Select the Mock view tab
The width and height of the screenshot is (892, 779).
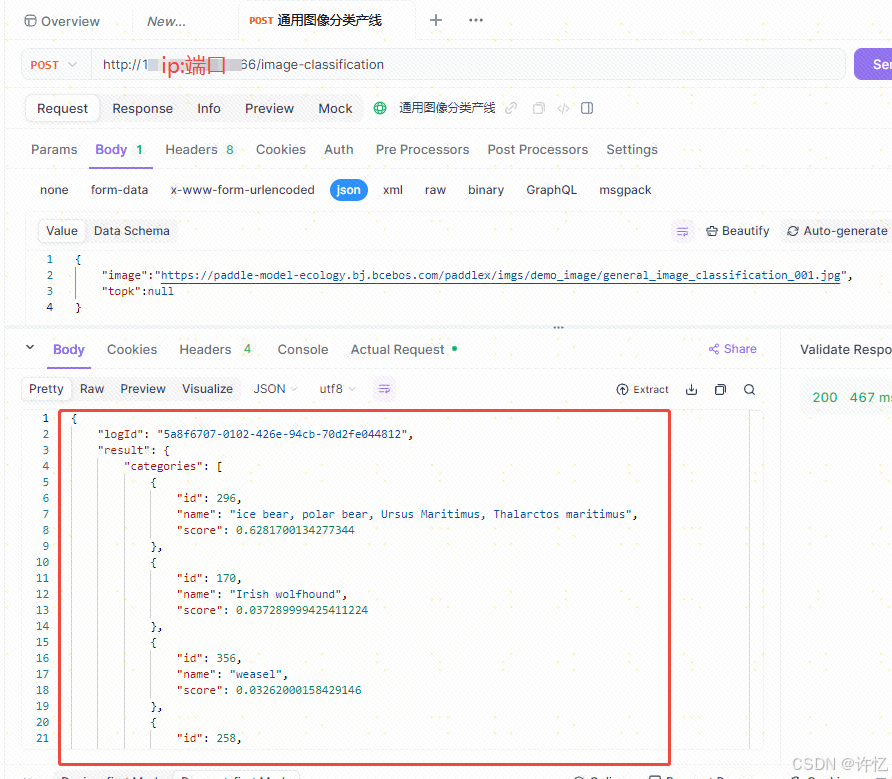[x=335, y=108]
